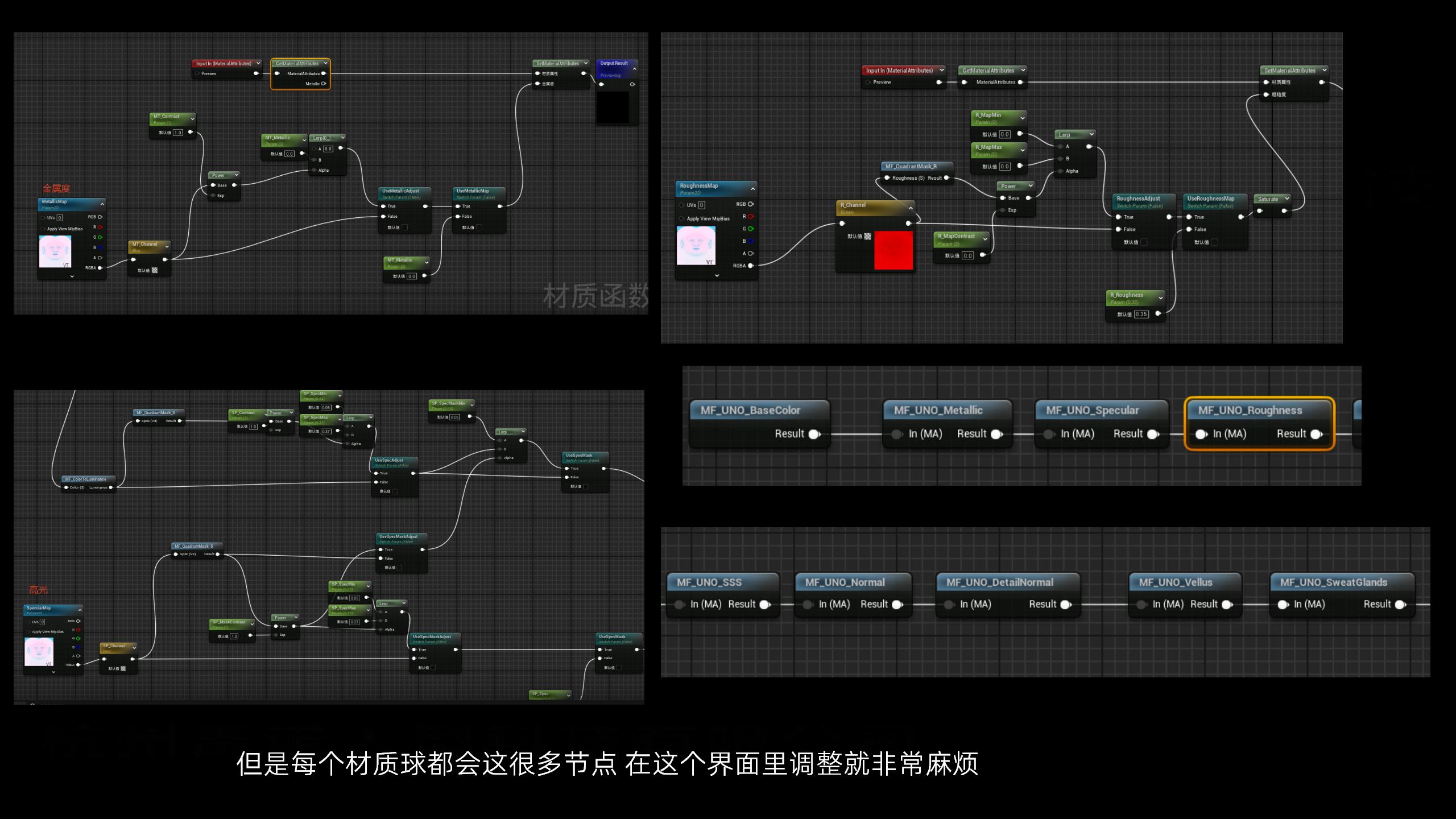Collapse the RoughnessMap node header arrow
The image size is (1456, 819).
[x=752, y=189]
